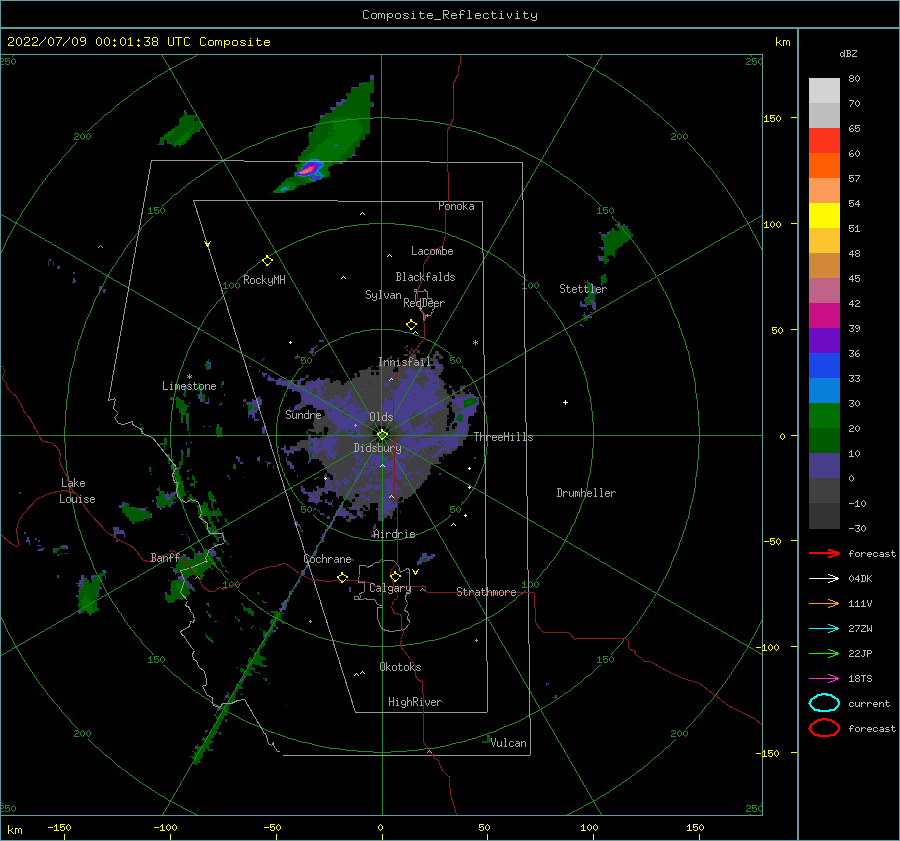Screen dimensions: 900x841
Task: Click the Composite_Reflectivity title
Action: click(450, 15)
